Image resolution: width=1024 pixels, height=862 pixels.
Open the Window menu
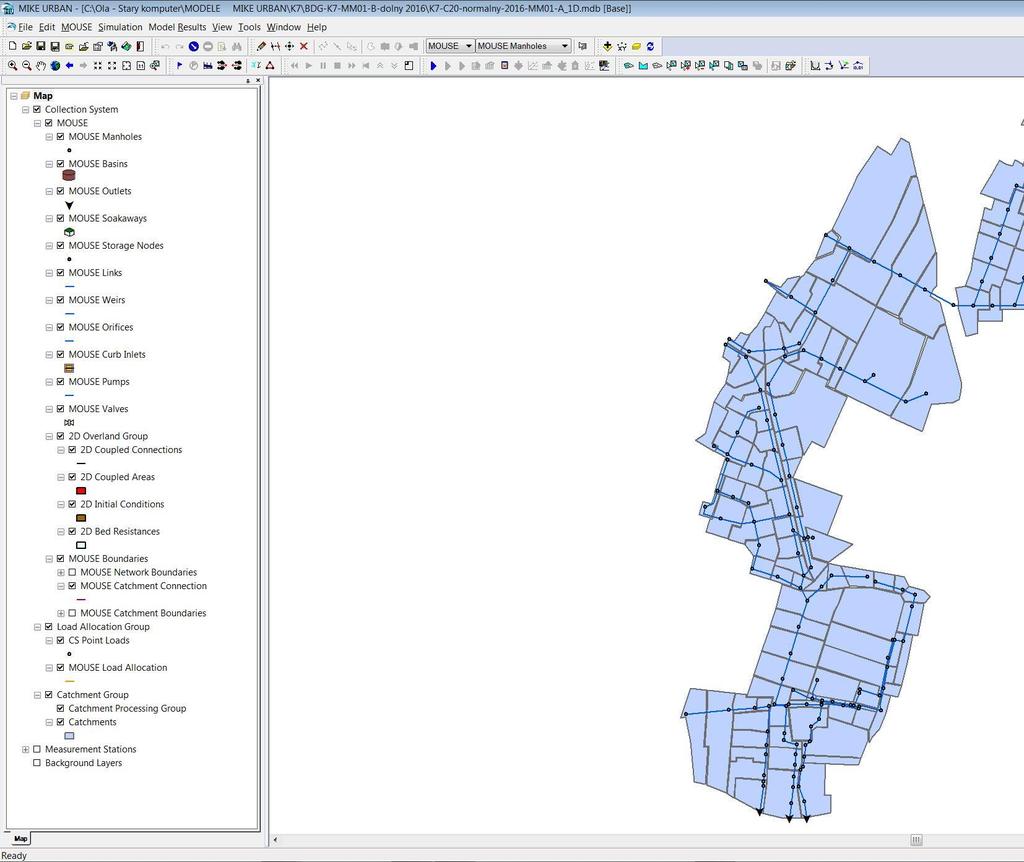pyautogui.click(x=283, y=27)
